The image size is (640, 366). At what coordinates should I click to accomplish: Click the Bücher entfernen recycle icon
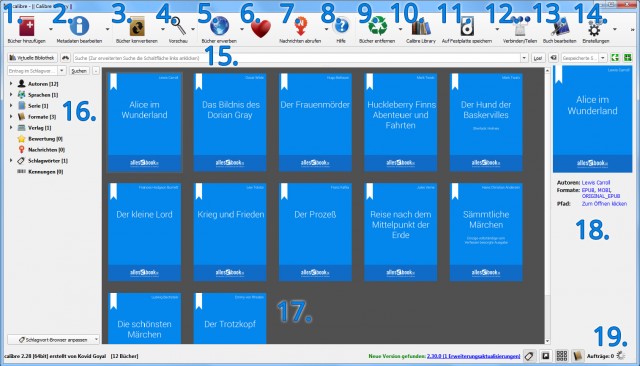pyautogui.click(x=377, y=27)
